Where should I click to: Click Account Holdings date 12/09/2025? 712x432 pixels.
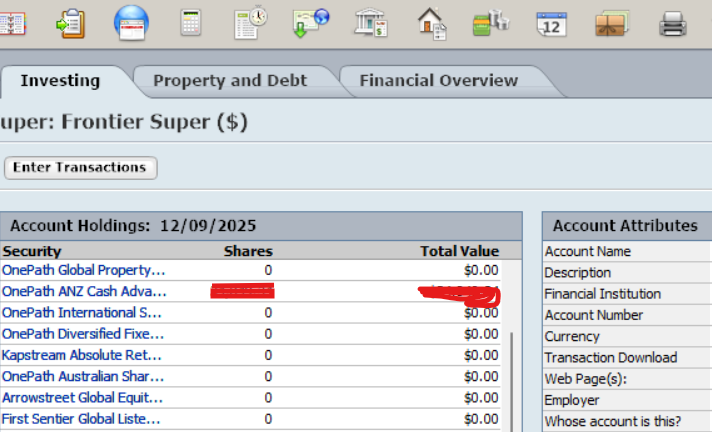click(208, 226)
